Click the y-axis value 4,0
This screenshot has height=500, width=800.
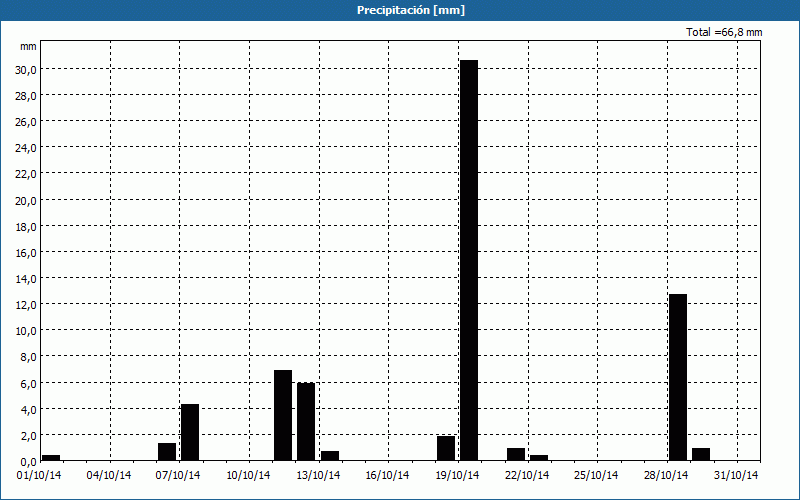point(28,409)
